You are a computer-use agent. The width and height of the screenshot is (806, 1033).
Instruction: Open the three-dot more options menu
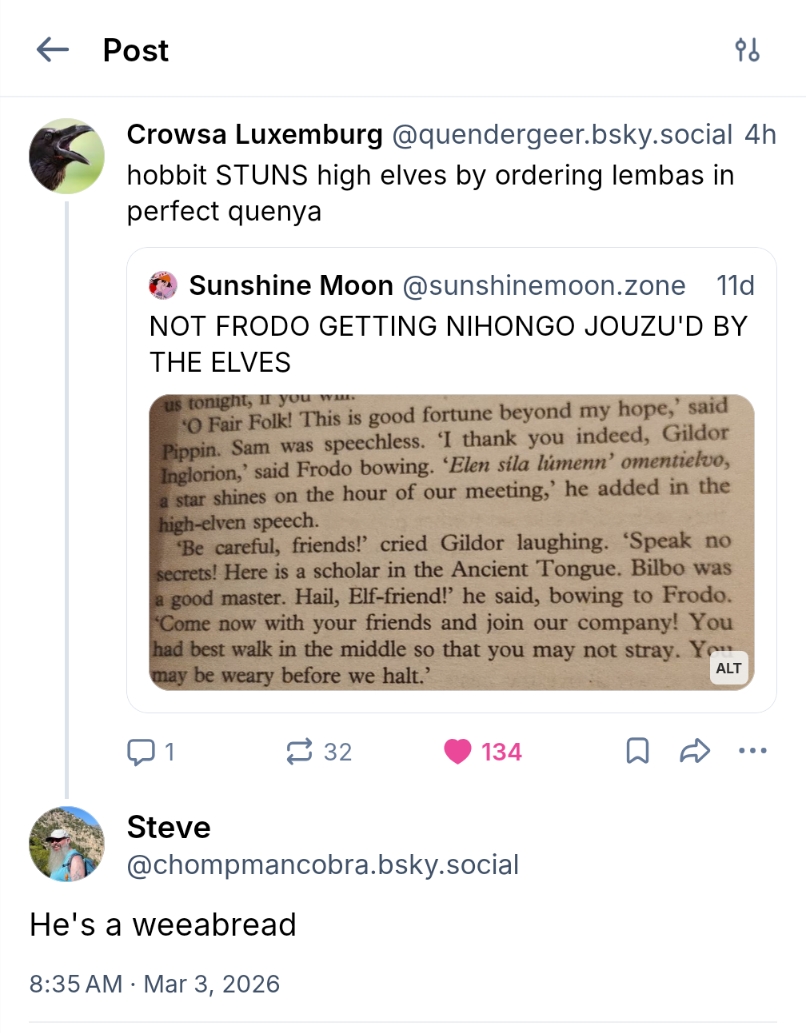pyautogui.click(x=751, y=750)
